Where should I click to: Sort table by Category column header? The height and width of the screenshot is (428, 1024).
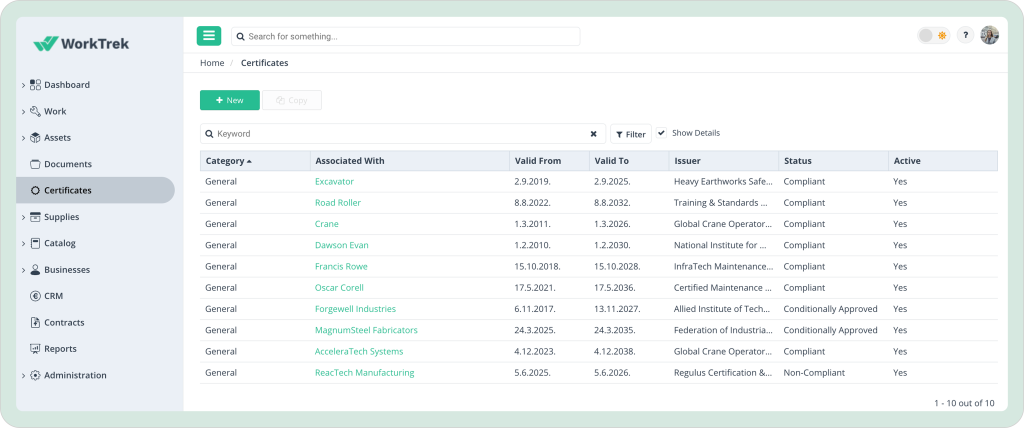228,161
